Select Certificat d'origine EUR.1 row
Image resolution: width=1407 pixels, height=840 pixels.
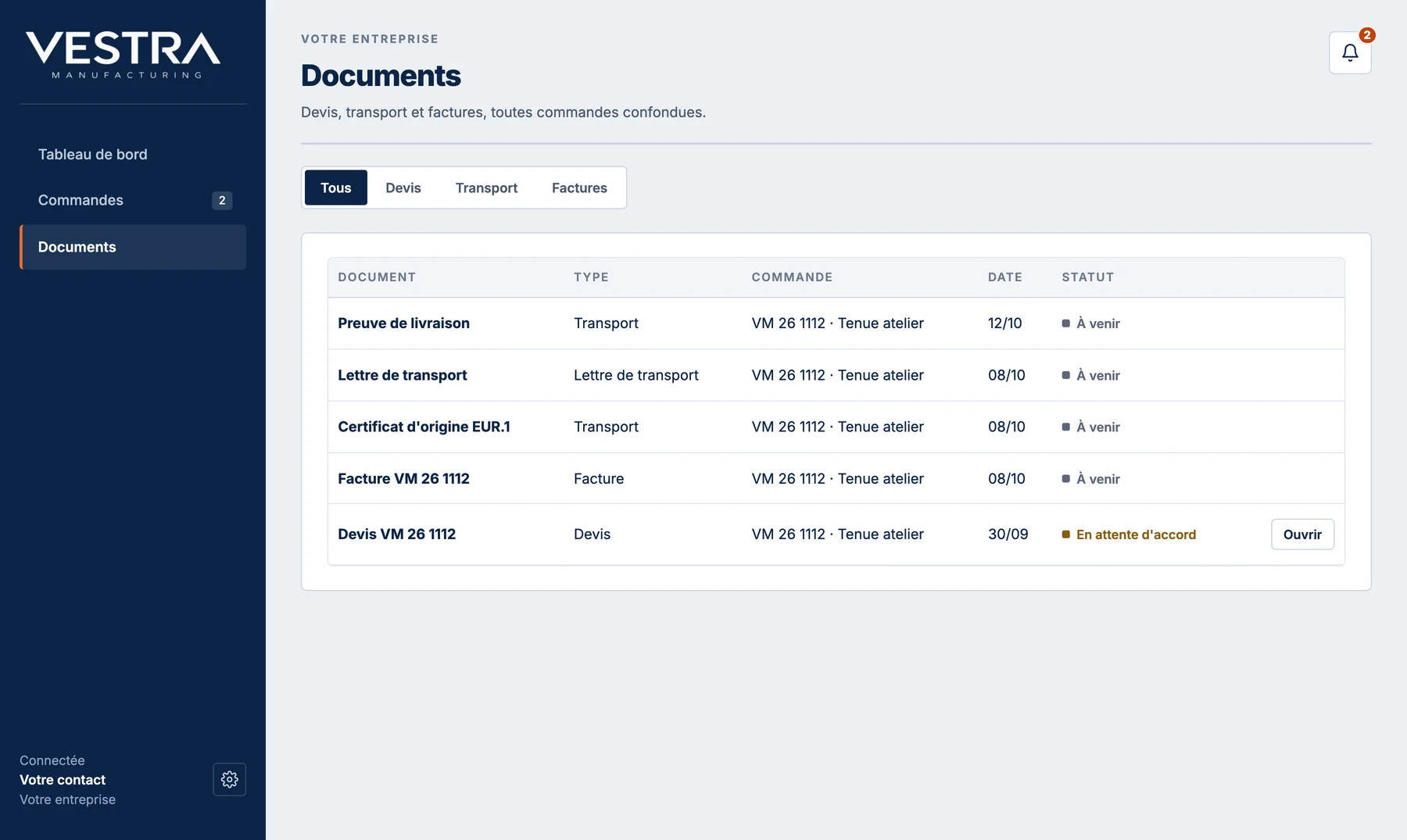tap(836, 427)
